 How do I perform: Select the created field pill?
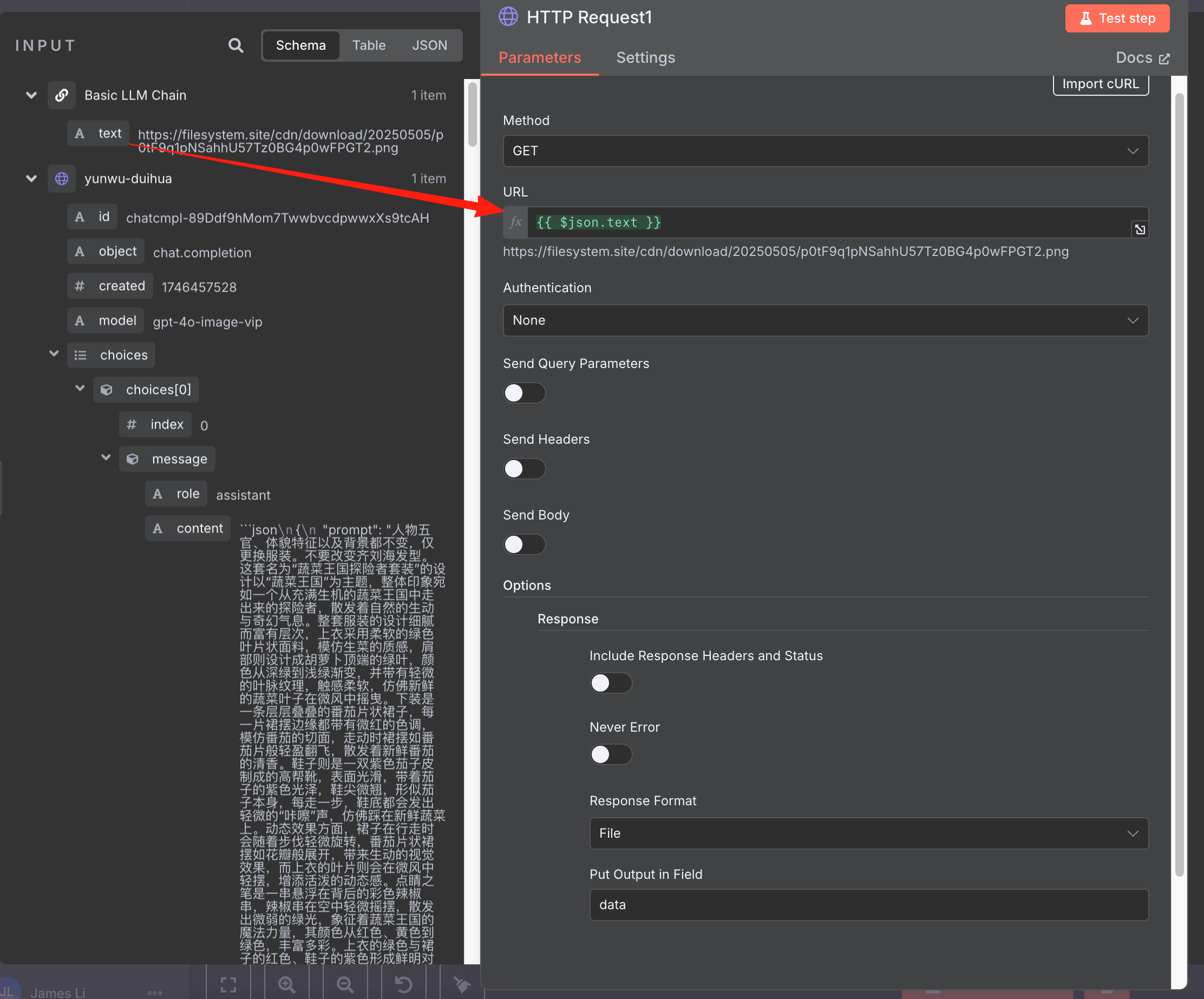point(109,286)
